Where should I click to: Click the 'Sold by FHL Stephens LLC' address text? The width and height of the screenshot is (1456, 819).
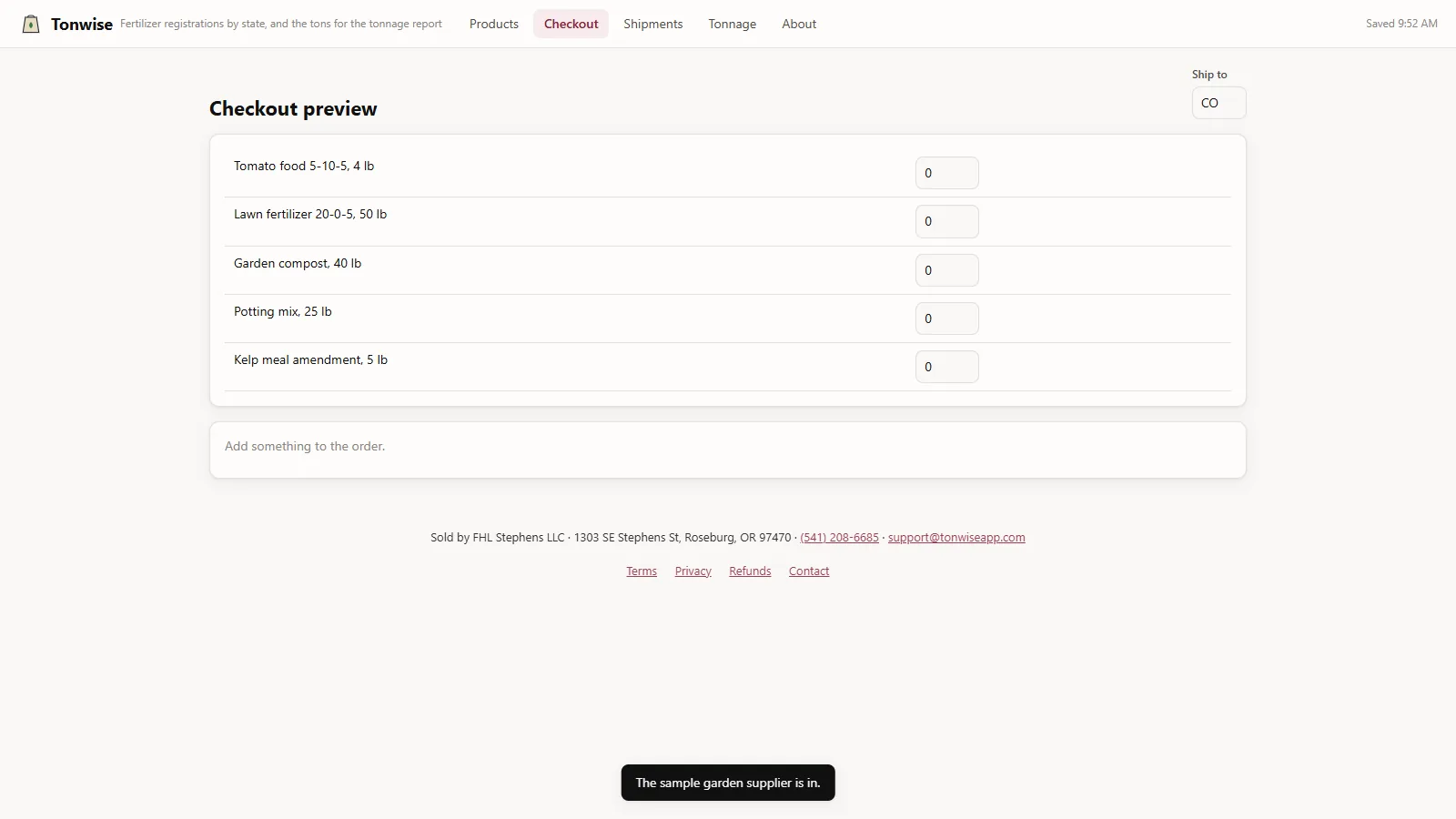click(611, 537)
